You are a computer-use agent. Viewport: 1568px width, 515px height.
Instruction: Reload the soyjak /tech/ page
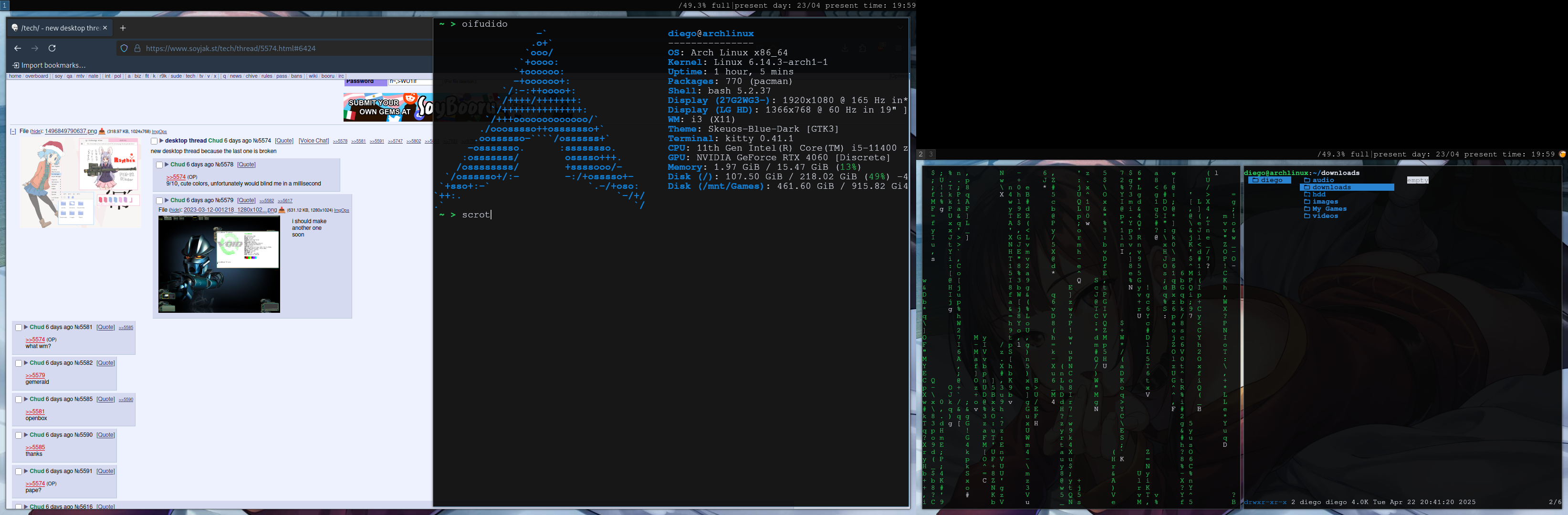pyautogui.click(x=52, y=48)
